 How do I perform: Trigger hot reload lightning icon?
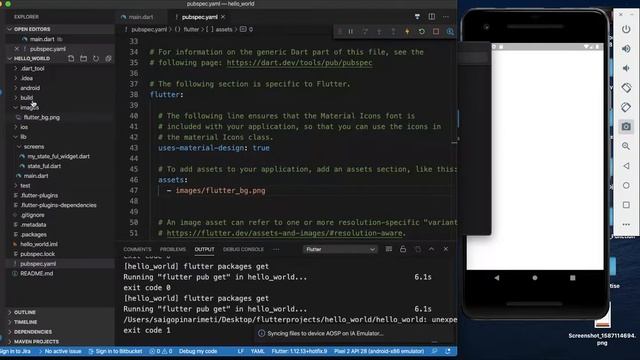coord(407,31)
